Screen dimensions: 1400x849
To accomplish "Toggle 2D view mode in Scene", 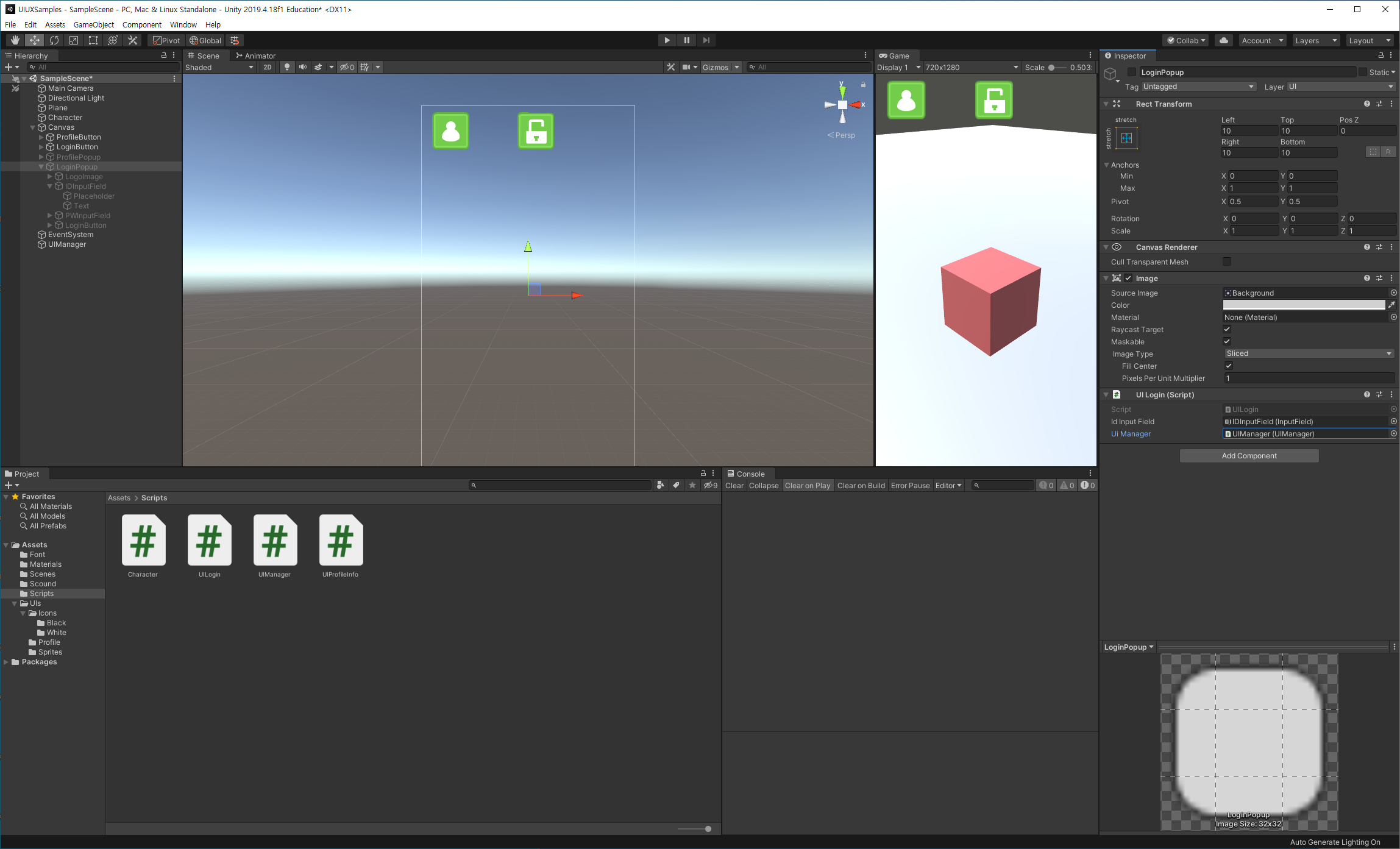I will click(267, 67).
